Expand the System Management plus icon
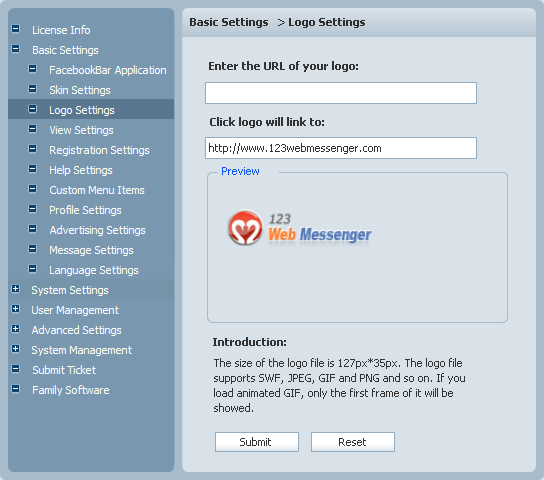The image size is (544, 480). pos(16,349)
